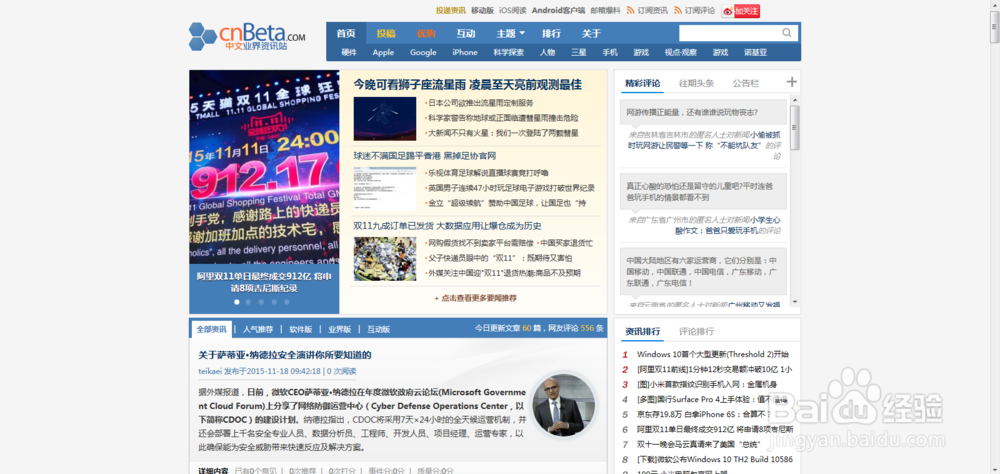Click the plus icon beside 公告栏
The image size is (1000, 474).
[x=791, y=82]
